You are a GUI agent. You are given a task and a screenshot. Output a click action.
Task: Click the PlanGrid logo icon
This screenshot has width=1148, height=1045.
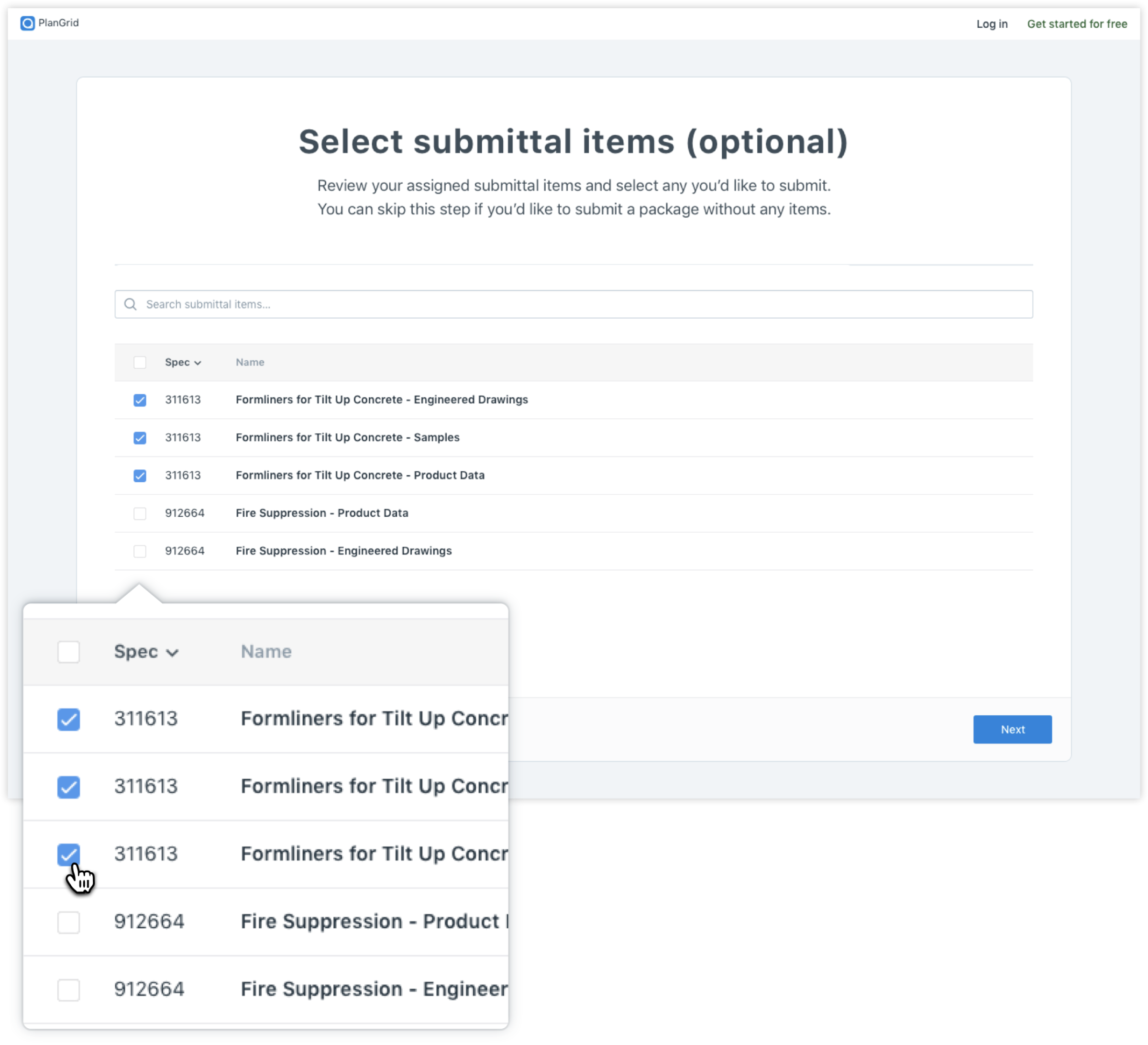tap(27, 23)
